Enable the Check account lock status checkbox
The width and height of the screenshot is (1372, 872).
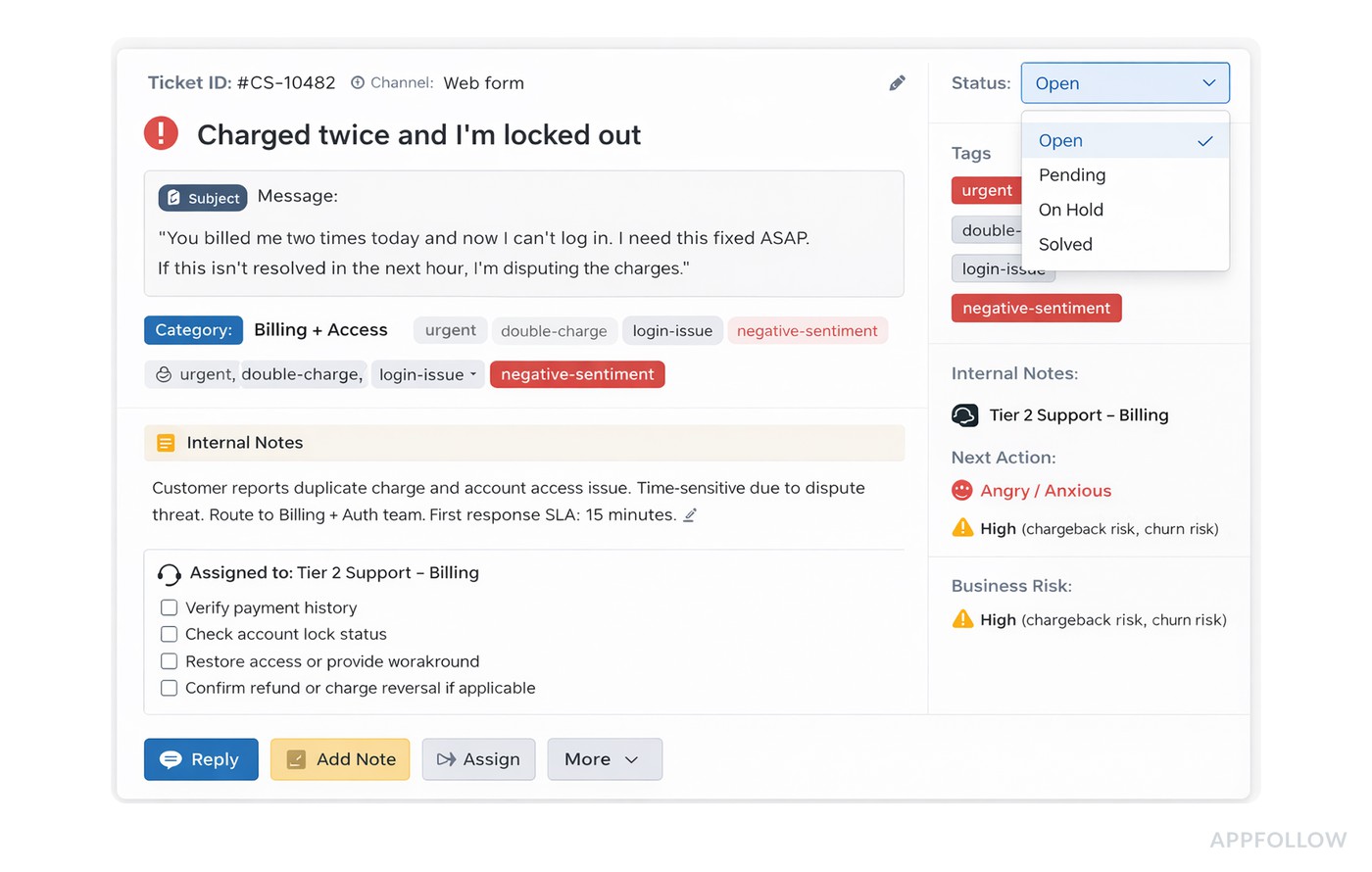[169, 634]
